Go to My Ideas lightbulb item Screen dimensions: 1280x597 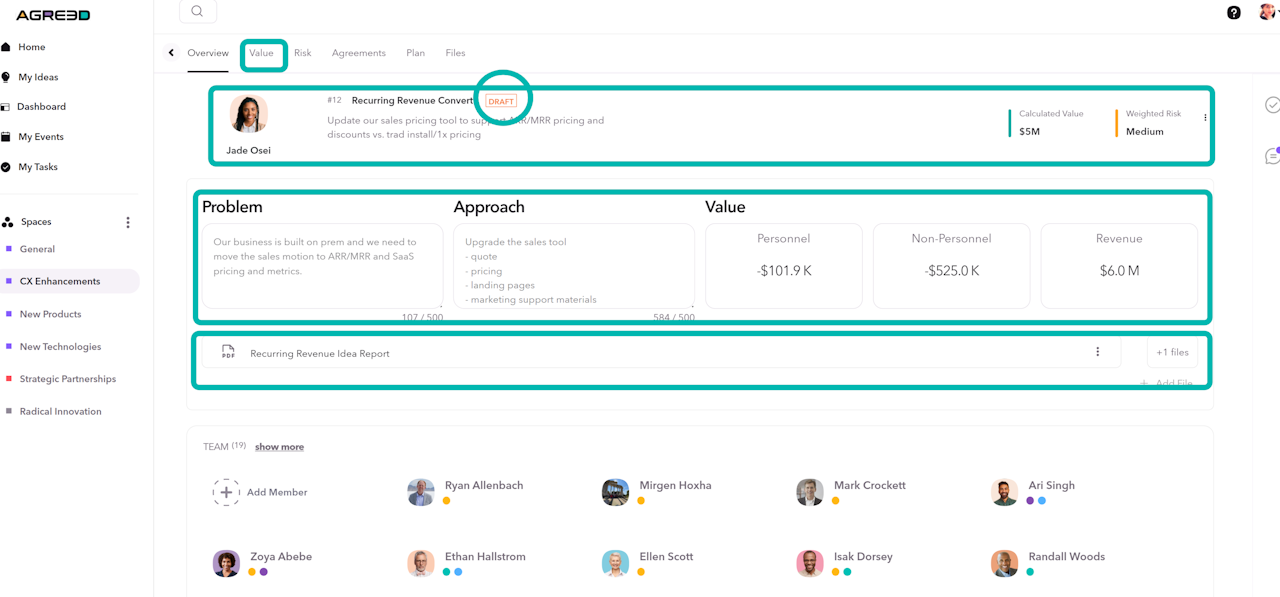(x=37, y=77)
